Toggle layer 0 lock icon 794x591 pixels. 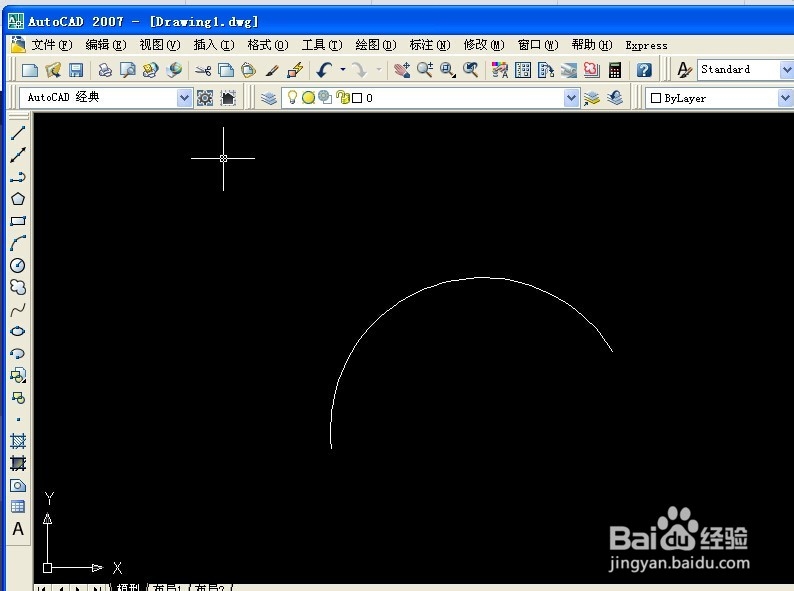(344, 97)
